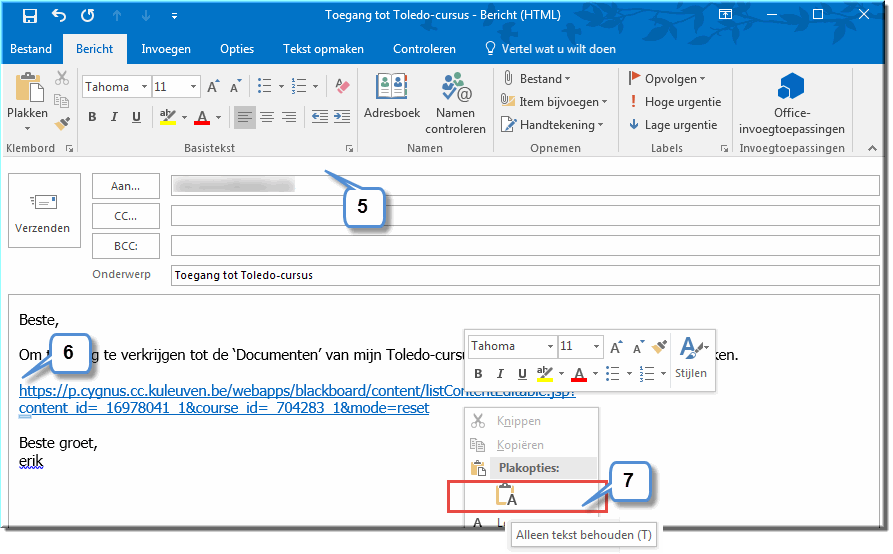Click inside the CC input field
Screen dimensions: 893x554
[x=525, y=216]
